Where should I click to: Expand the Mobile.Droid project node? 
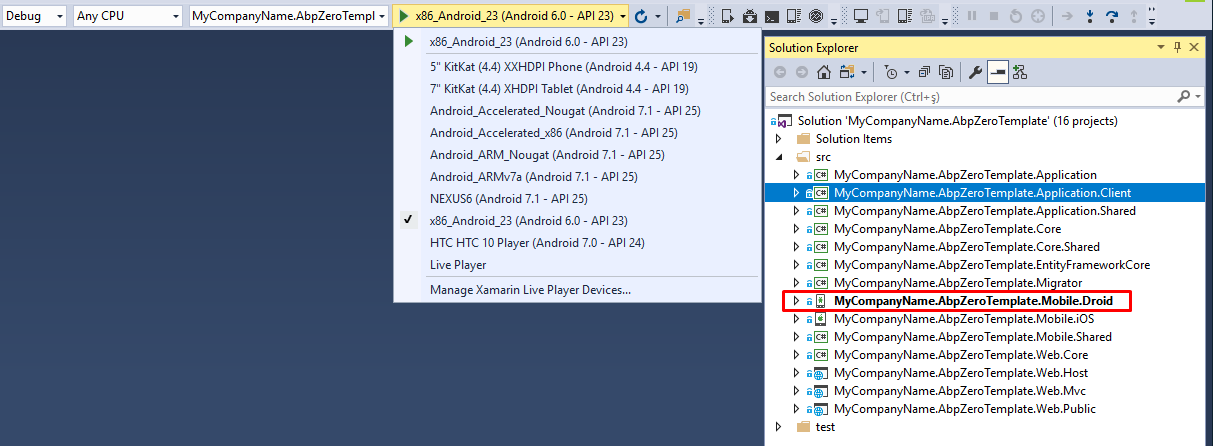796,301
